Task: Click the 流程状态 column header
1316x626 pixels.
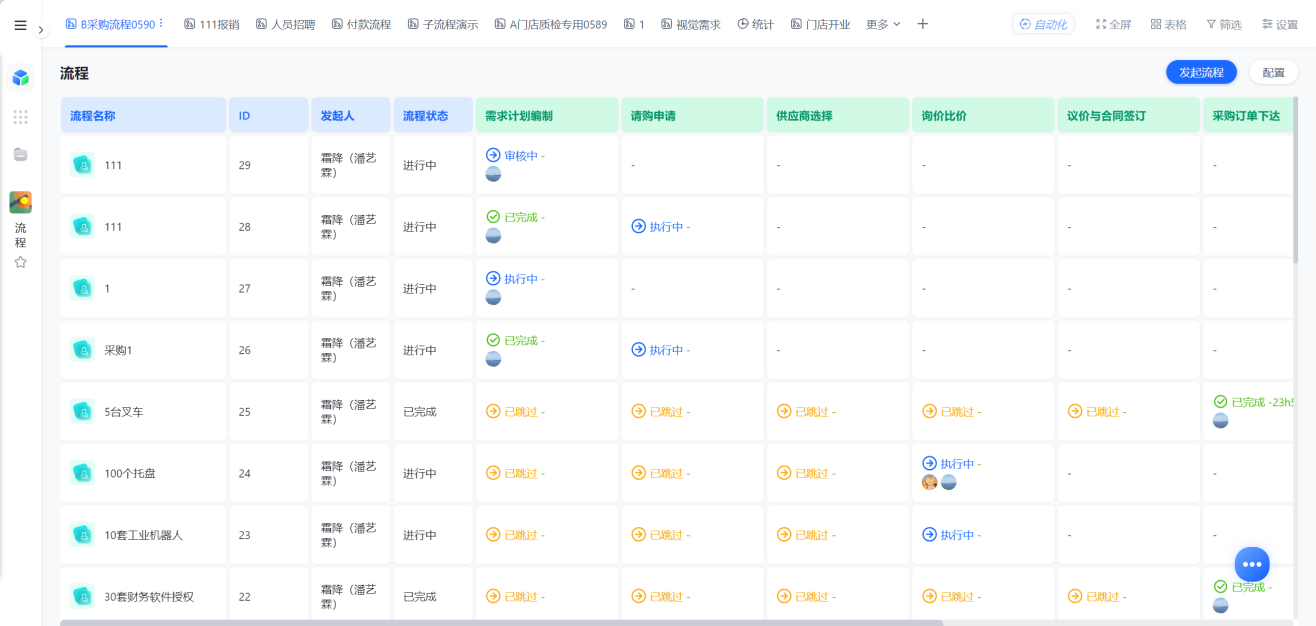Action: pos(433,115)
